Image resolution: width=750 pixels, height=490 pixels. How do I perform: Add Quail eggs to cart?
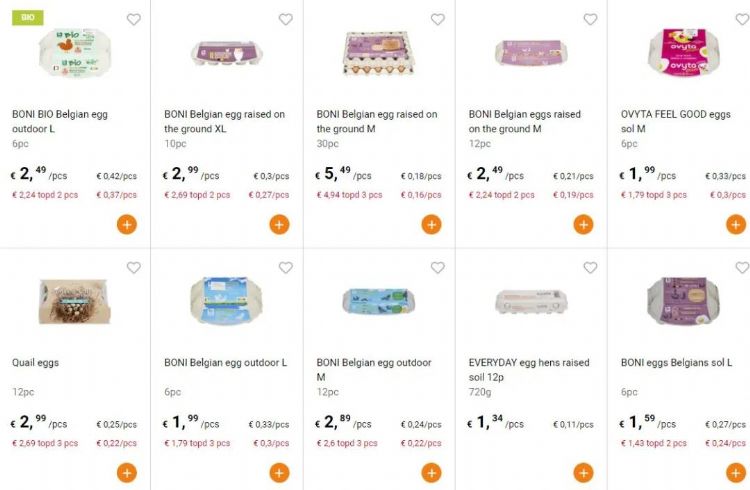(x=127, y=472)
